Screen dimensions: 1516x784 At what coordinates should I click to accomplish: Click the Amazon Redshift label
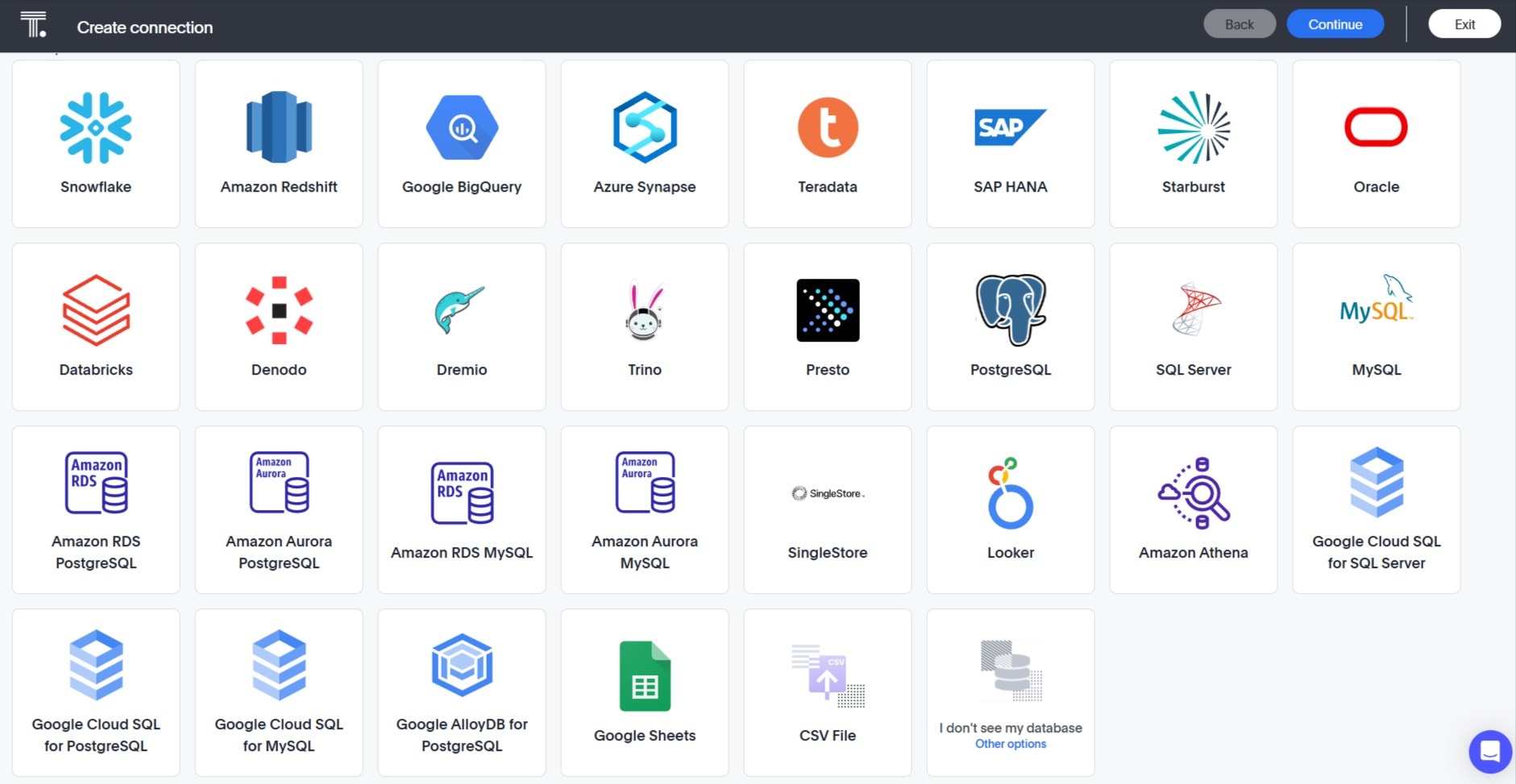click(279, 187)
